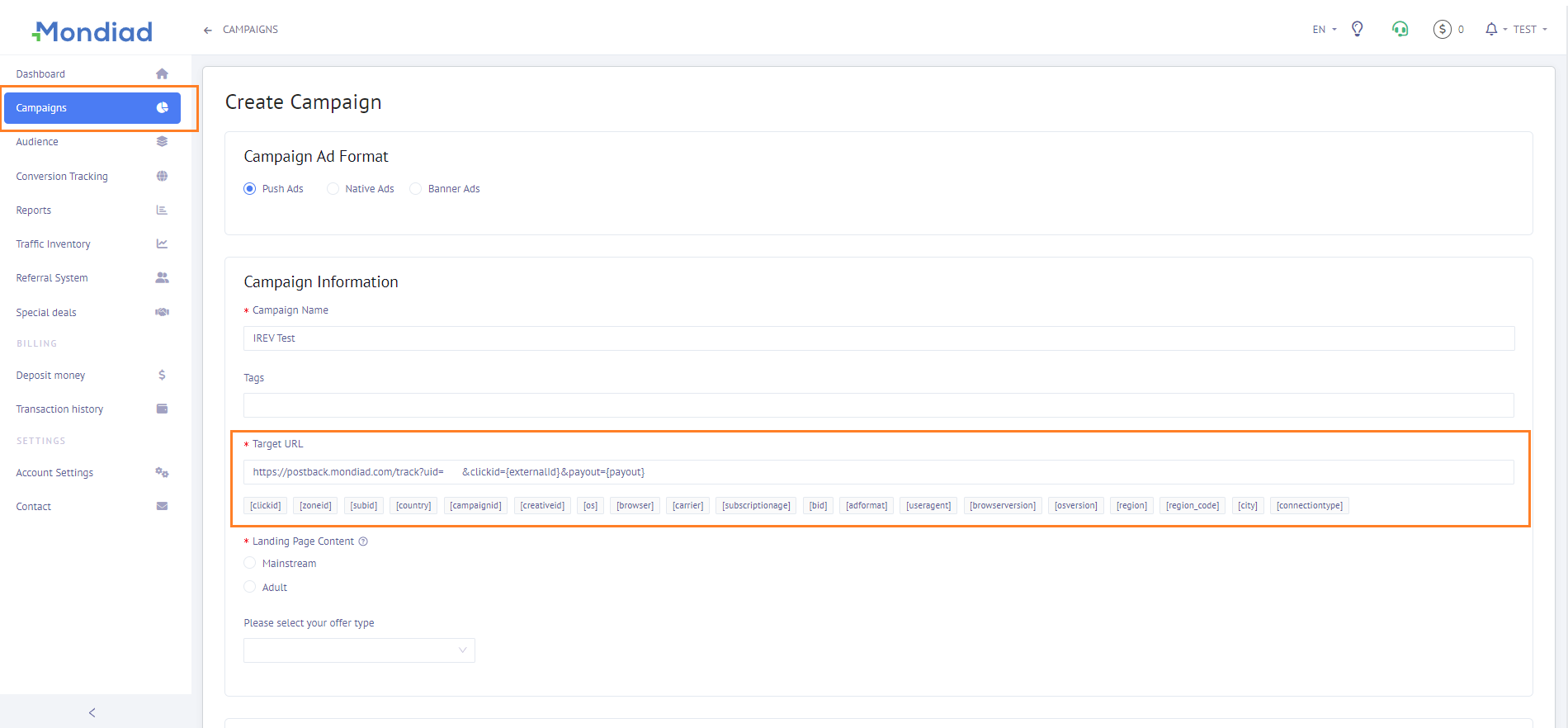Insert the [clickid] macro tag
Screen dimensions: 1568x728
click(x=266, y=506)
